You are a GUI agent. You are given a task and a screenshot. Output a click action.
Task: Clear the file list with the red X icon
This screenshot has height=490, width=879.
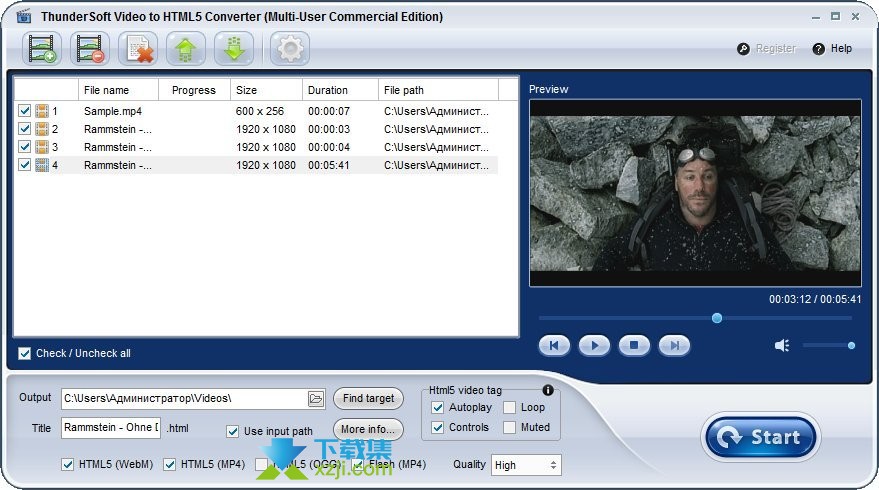click(138, 49)
